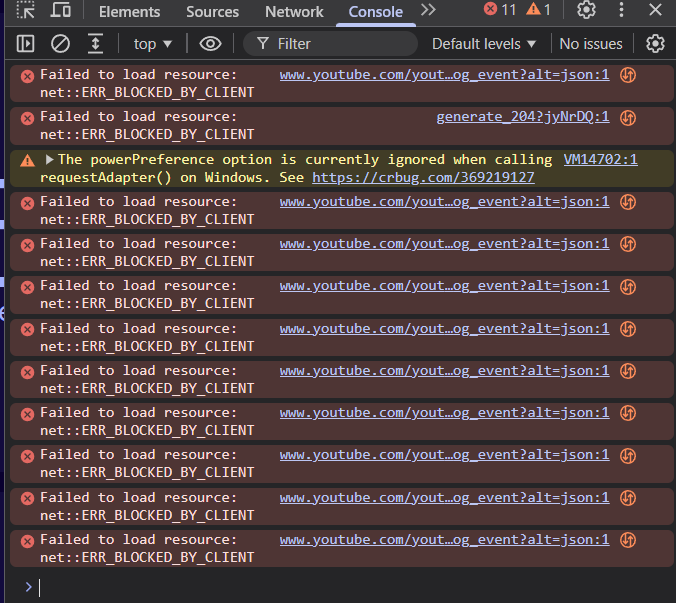This screenshot has height=603, width=676.
Task: Clear the console
Action: point(60,44)
